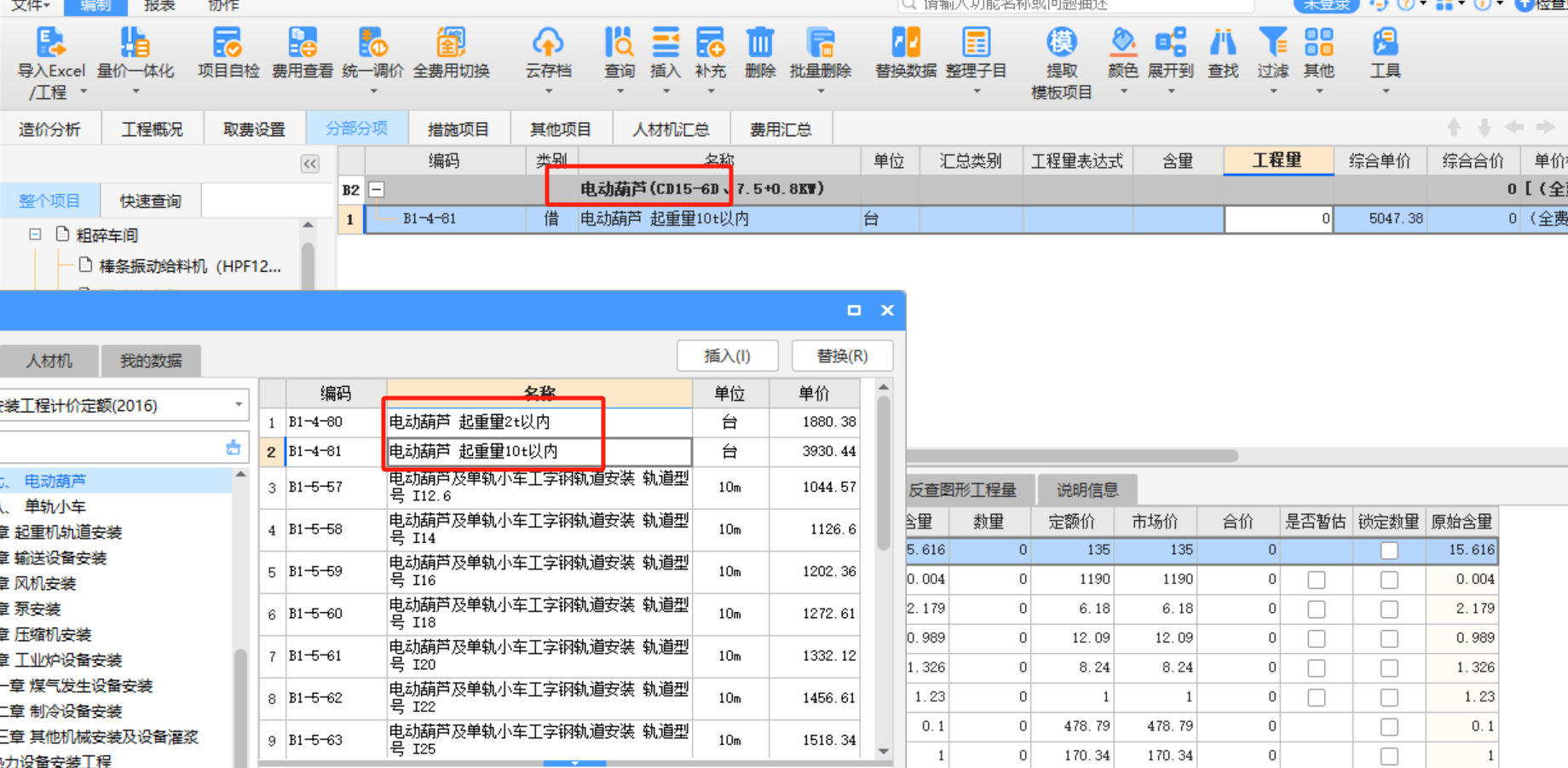
Task: Click the 工程量 input cell for B1-4-81
Action: point(1278,219)
